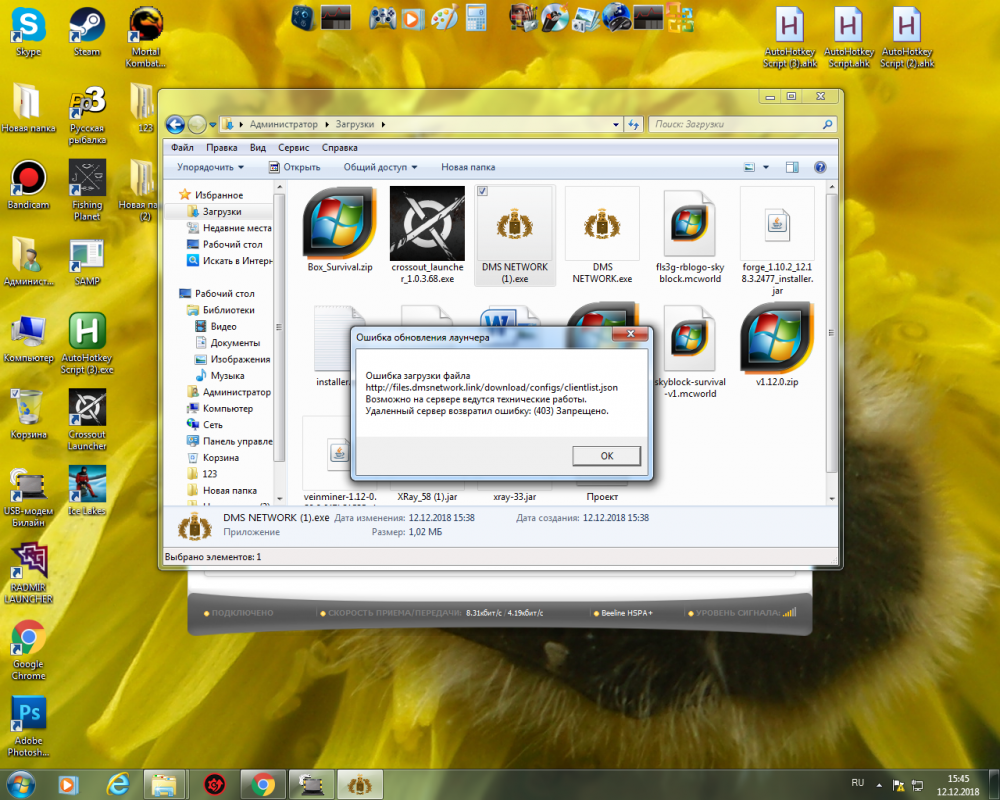Click the RU language indicator in tray

pyautogui.click(x=857, y=782)
